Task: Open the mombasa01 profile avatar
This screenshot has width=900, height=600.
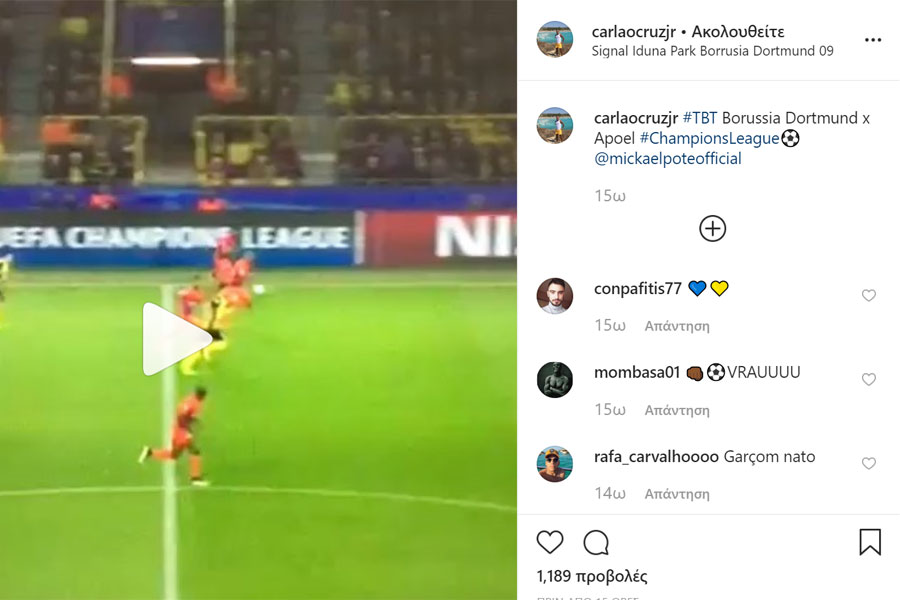Action: coord(554,380)
